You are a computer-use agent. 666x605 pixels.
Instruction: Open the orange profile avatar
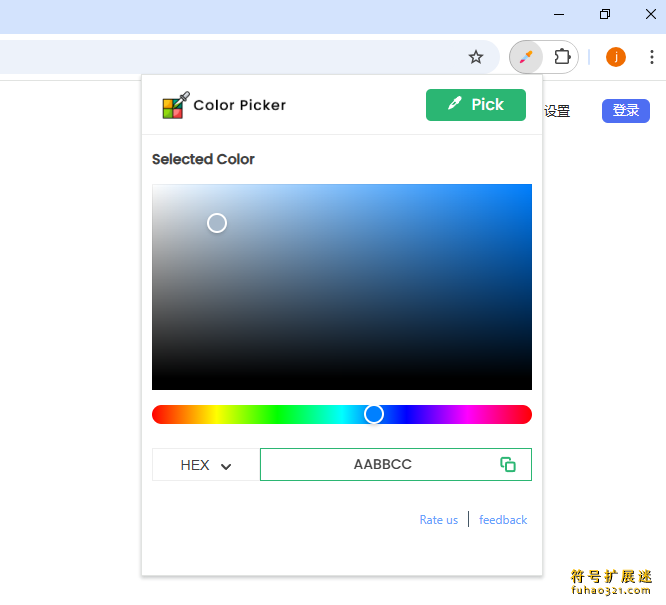615,57
